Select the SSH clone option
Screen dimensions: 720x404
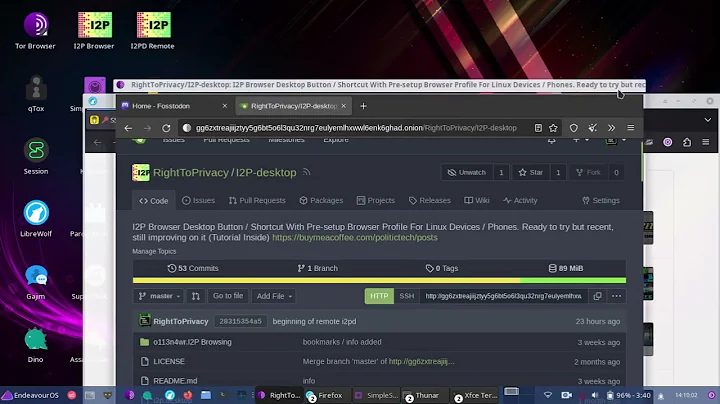(x=406, y=296)
